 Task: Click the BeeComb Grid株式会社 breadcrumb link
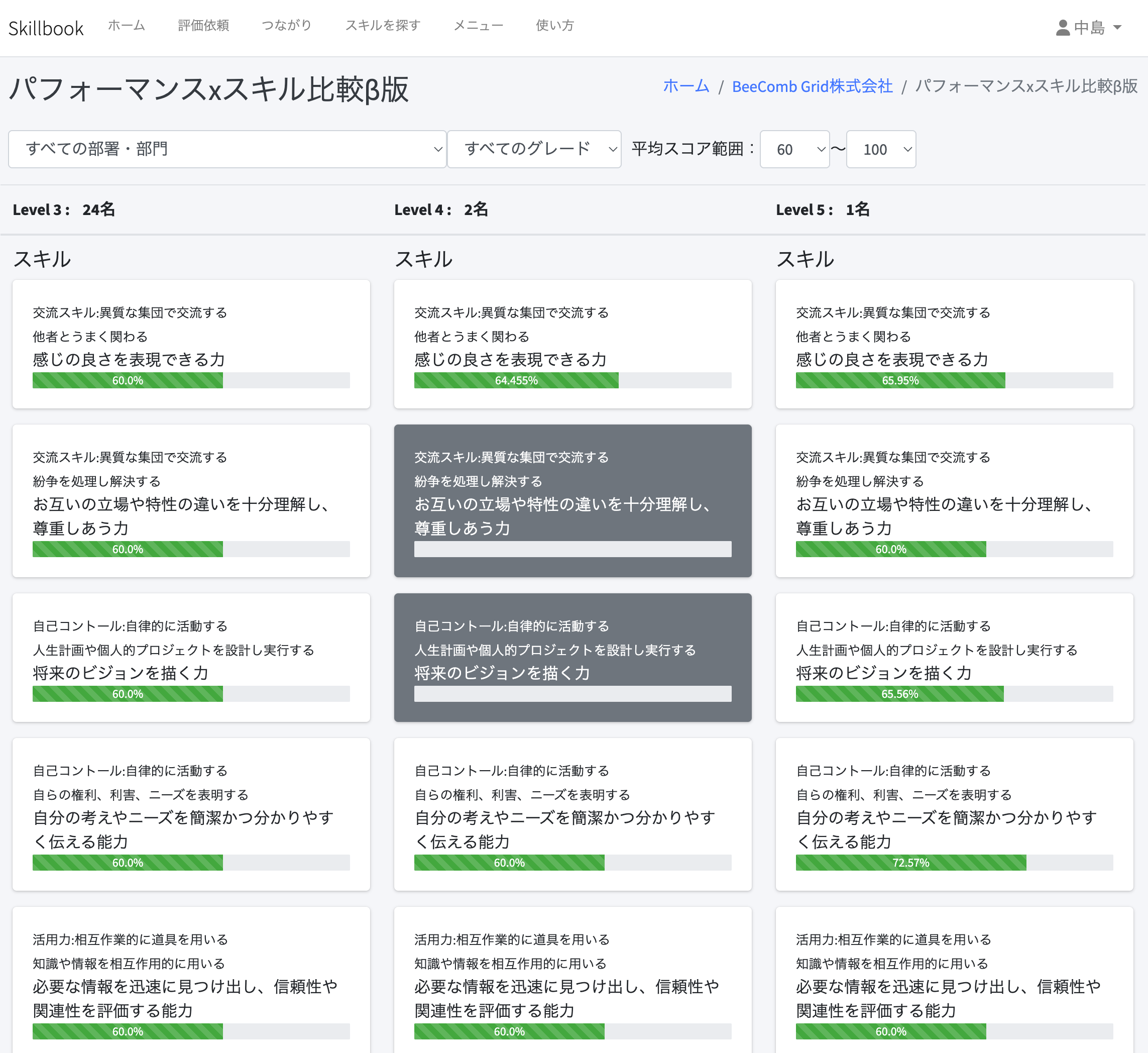coord(812,86)
